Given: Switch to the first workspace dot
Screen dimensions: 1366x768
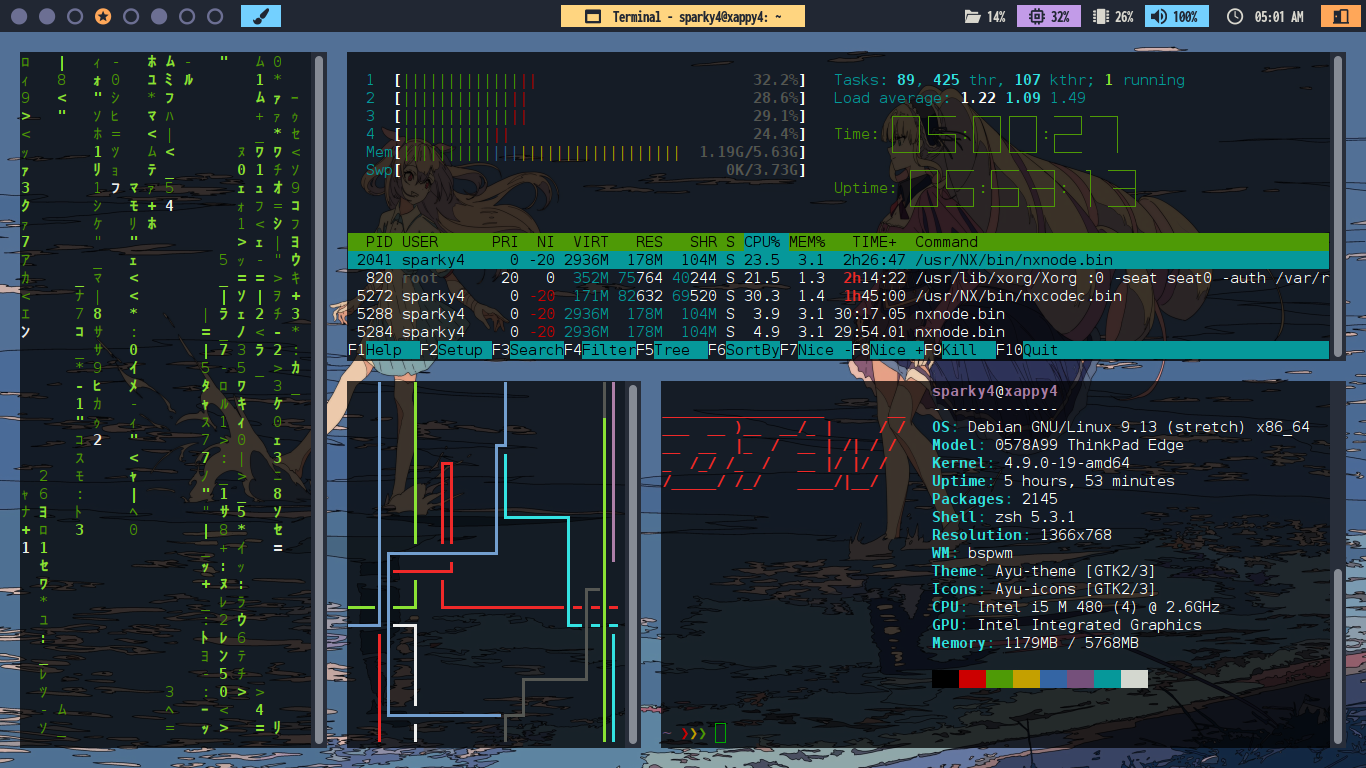Looking at the screenshot, I should pyautogui.click(x=19, y=17).
